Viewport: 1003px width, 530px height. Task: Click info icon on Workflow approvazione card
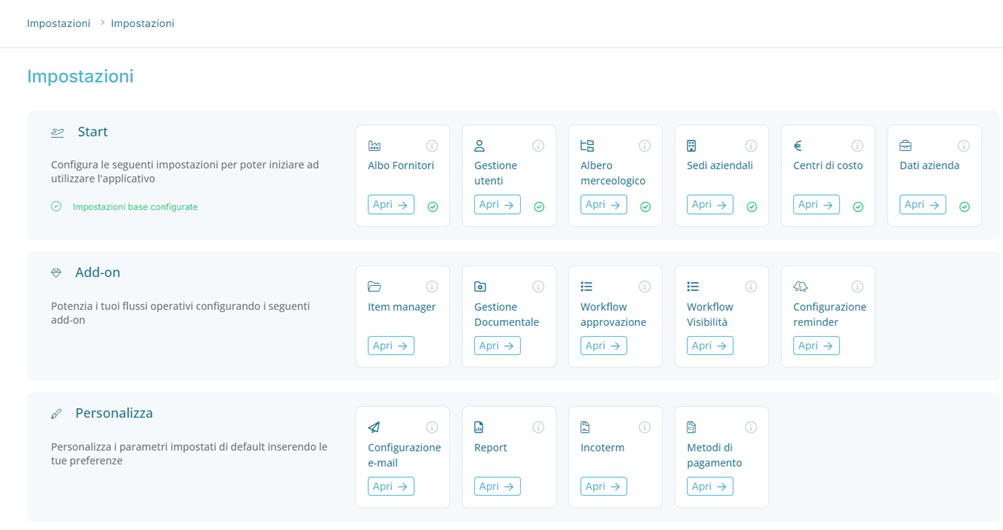[645, 287]
